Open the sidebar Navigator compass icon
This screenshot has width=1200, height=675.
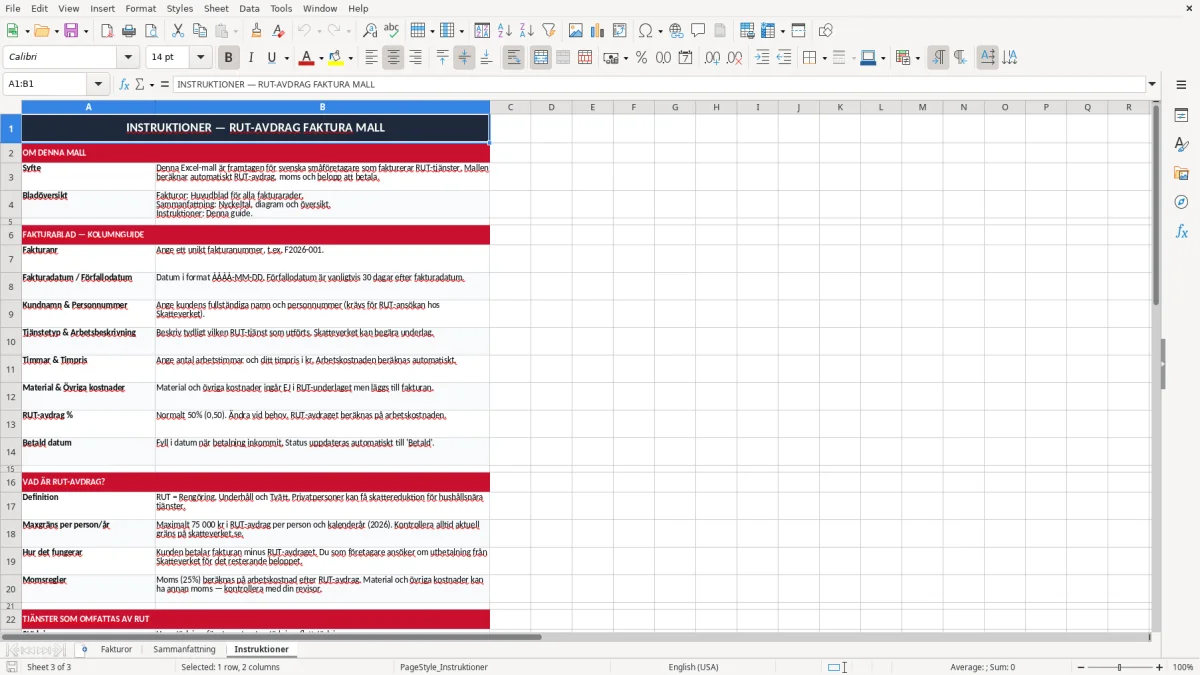[1181, 202]
